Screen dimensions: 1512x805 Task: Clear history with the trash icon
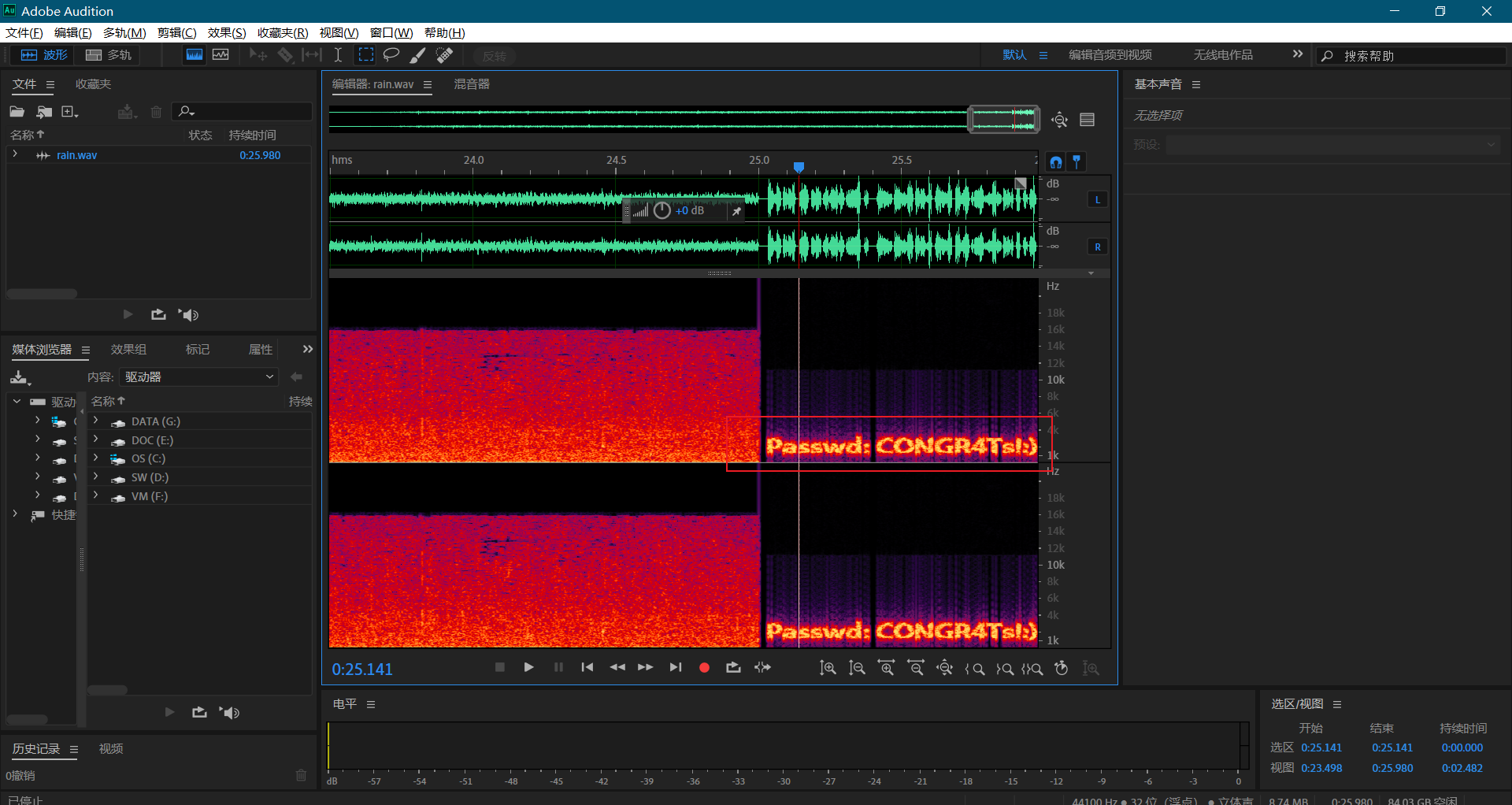301,775
